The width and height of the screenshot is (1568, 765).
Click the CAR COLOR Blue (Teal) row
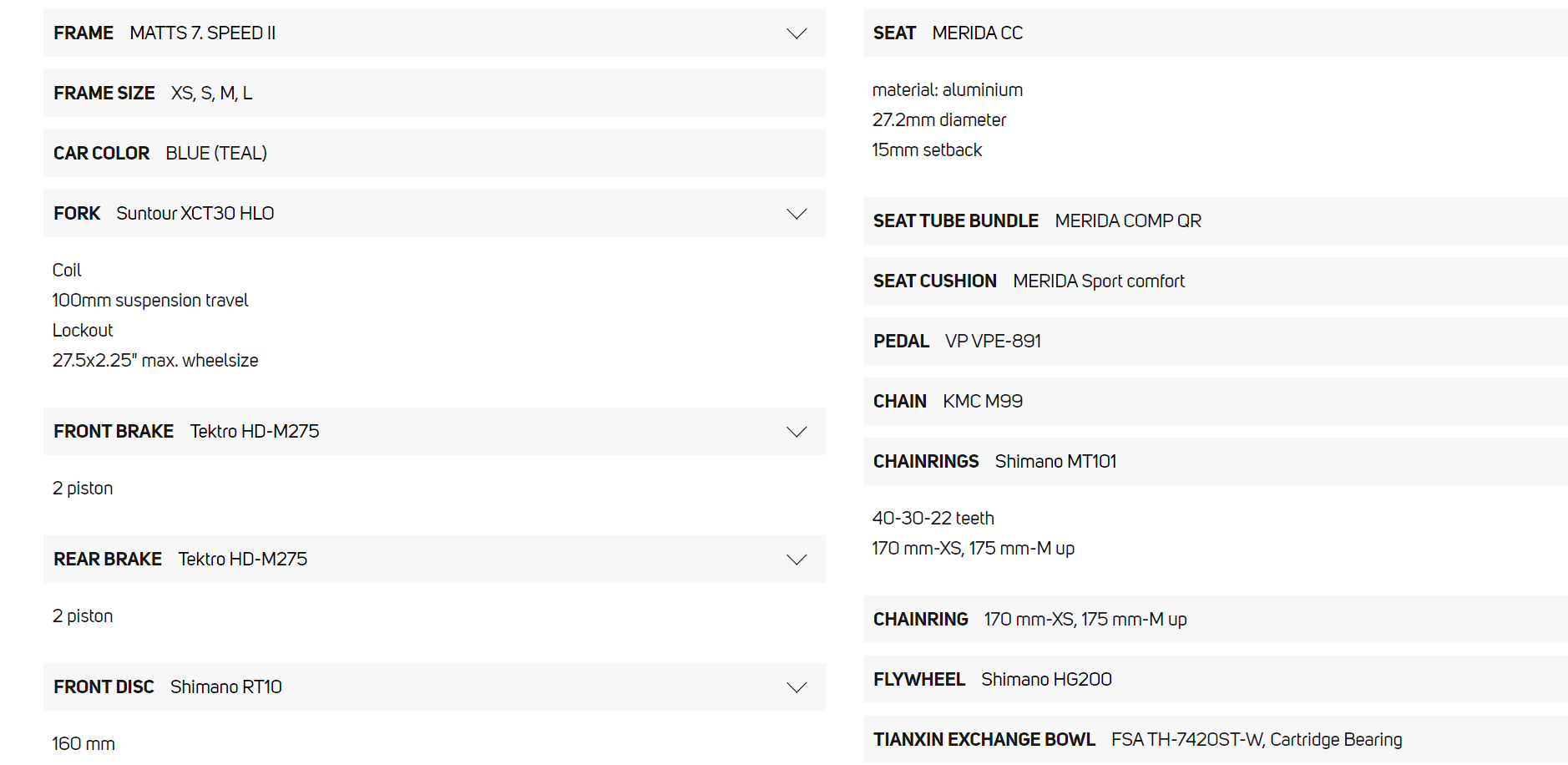coord(433,154)
